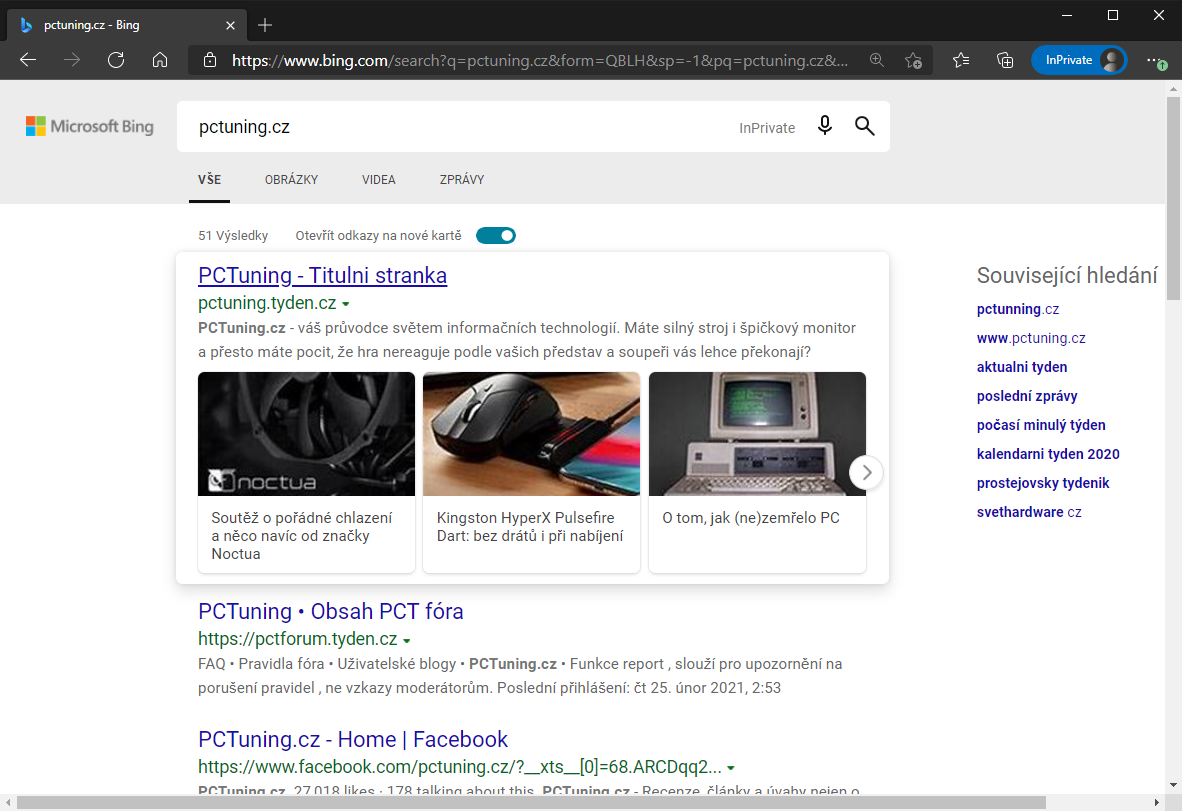Expand the dropdown arrow by the facebook.com URL
This screenshot has height=811, width=1182.
pos(730,769)
